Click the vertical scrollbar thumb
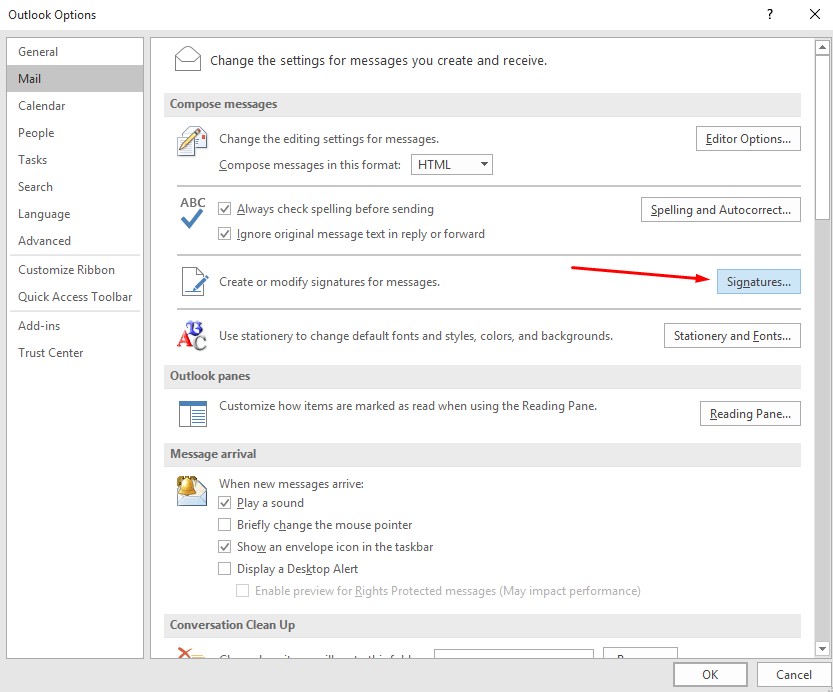 822,137
